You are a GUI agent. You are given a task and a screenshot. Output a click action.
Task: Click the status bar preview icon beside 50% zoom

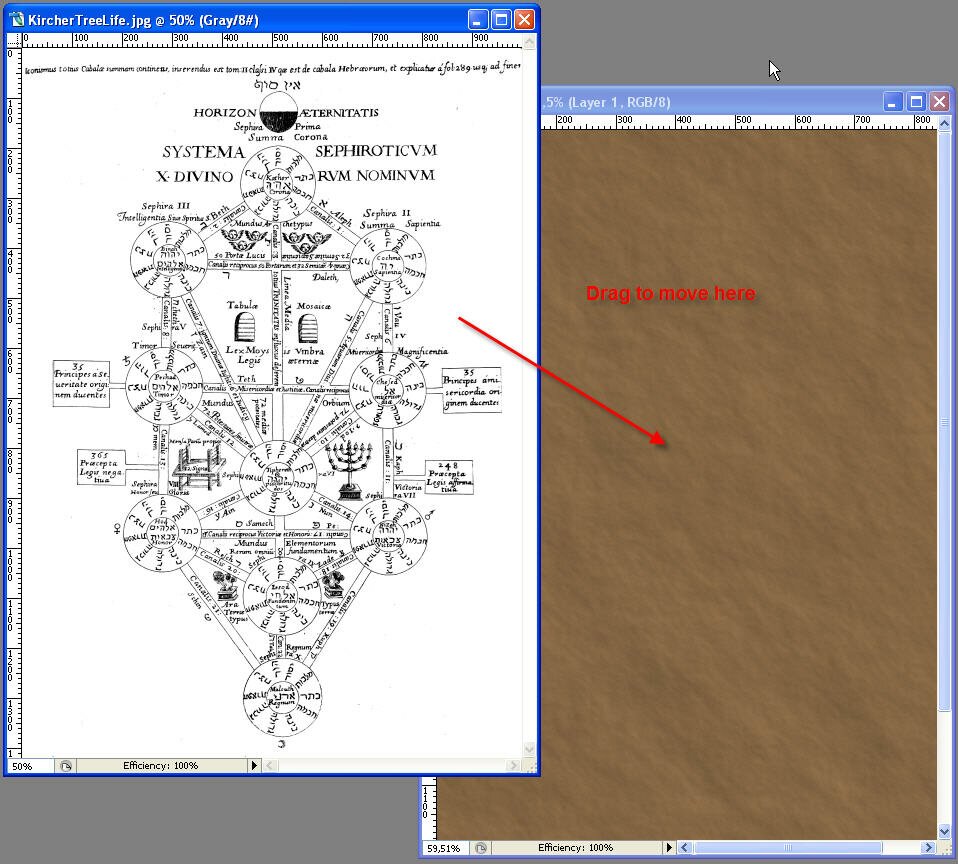pyautogui.click(x=65, y=766)
